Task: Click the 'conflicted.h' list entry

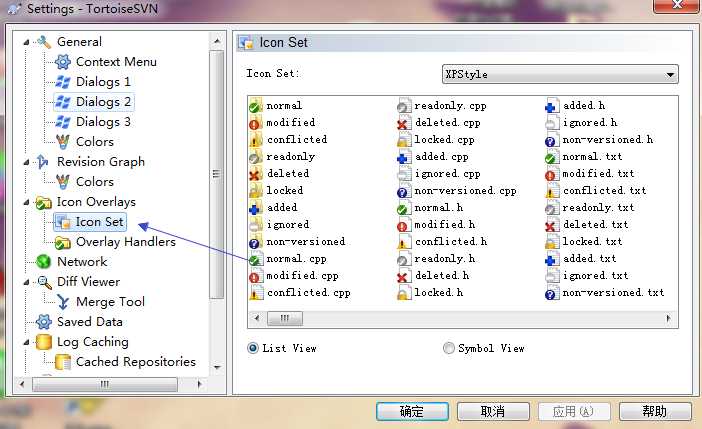Action: click(x=442, y=242)
